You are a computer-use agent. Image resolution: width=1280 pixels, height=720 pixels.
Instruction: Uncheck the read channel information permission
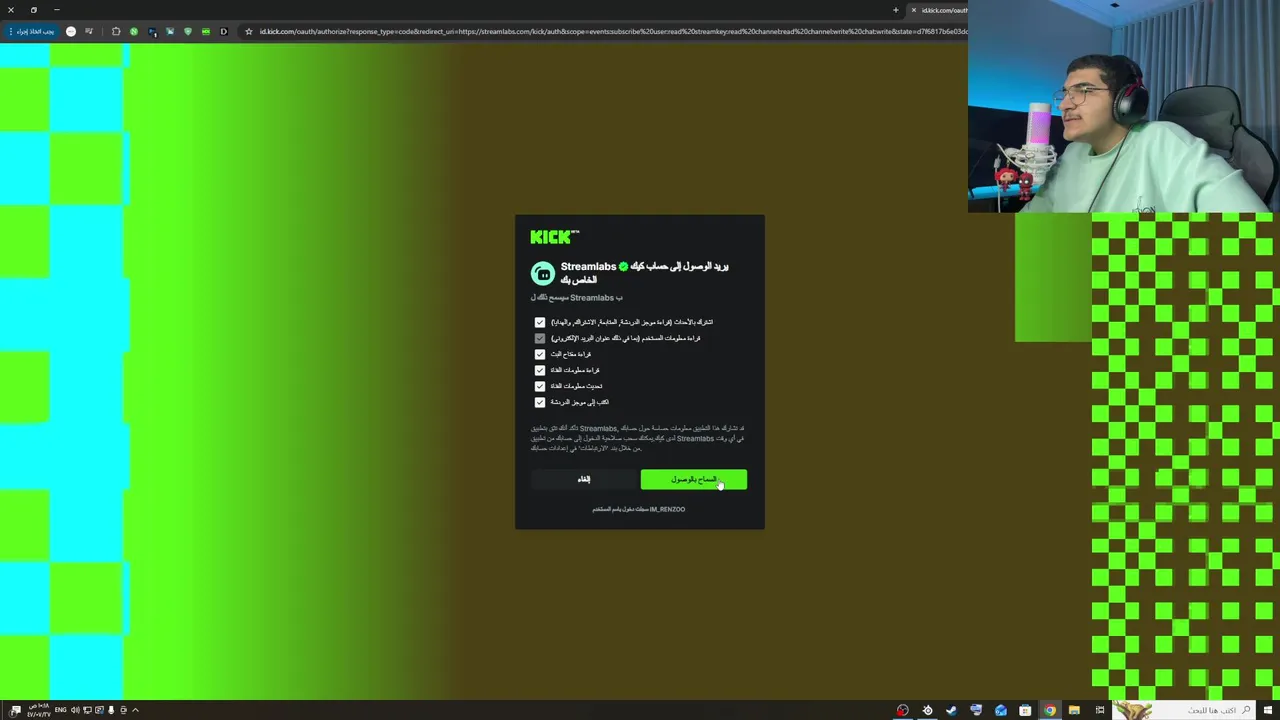pyautogui.click(x=540, y=370)
